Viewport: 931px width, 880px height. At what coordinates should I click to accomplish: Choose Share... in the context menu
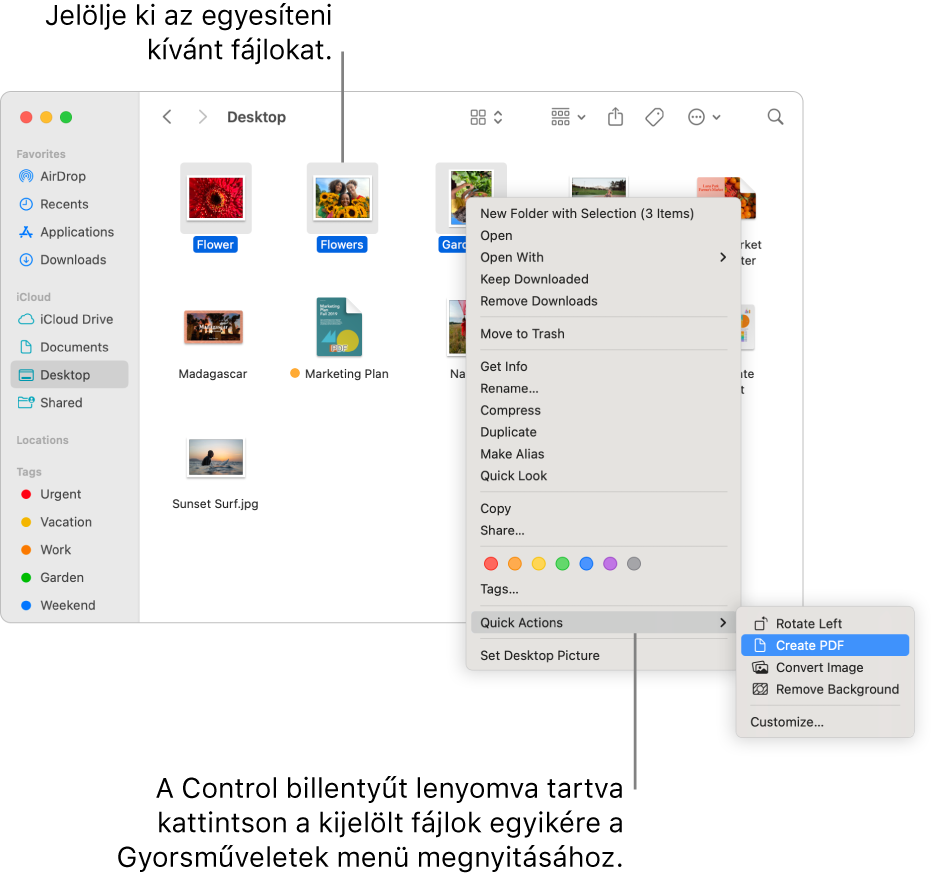tap(502, 530)
